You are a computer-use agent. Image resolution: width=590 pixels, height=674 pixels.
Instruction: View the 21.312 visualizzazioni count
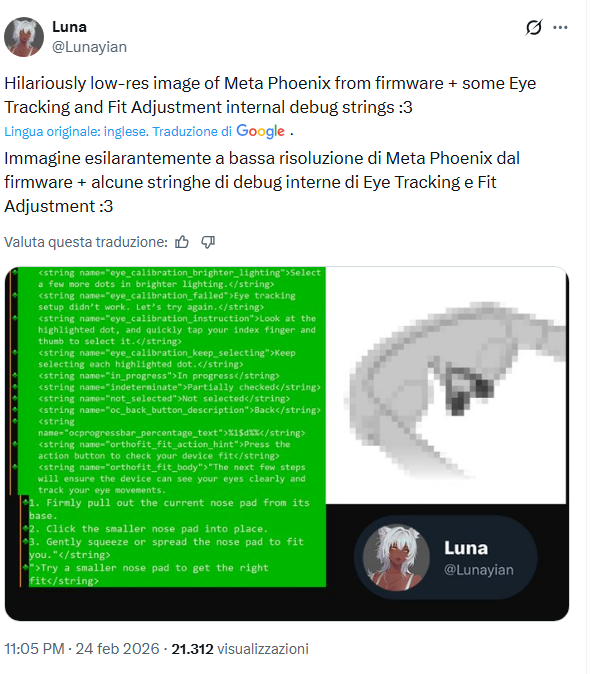pos(240,649)
